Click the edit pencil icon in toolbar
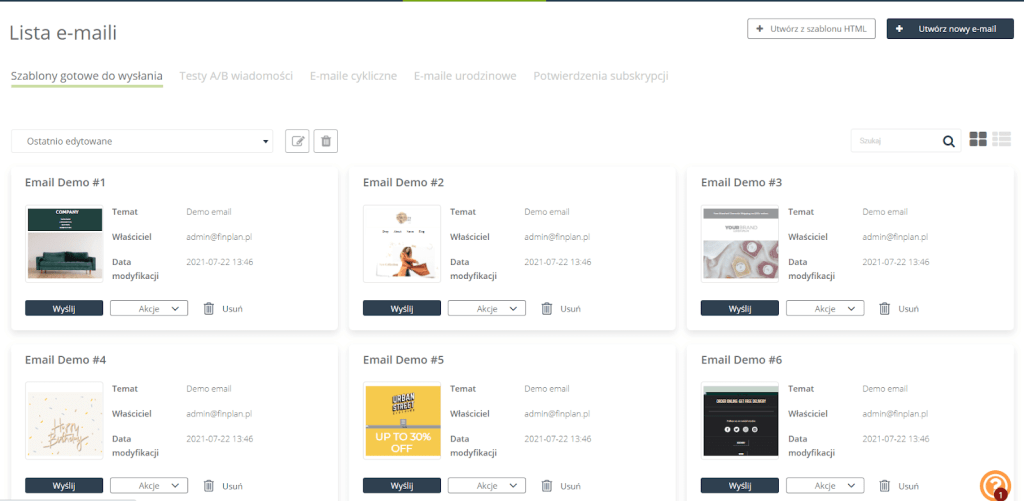The height and width of the screenshot is (501, 1024). pos(297,141)
